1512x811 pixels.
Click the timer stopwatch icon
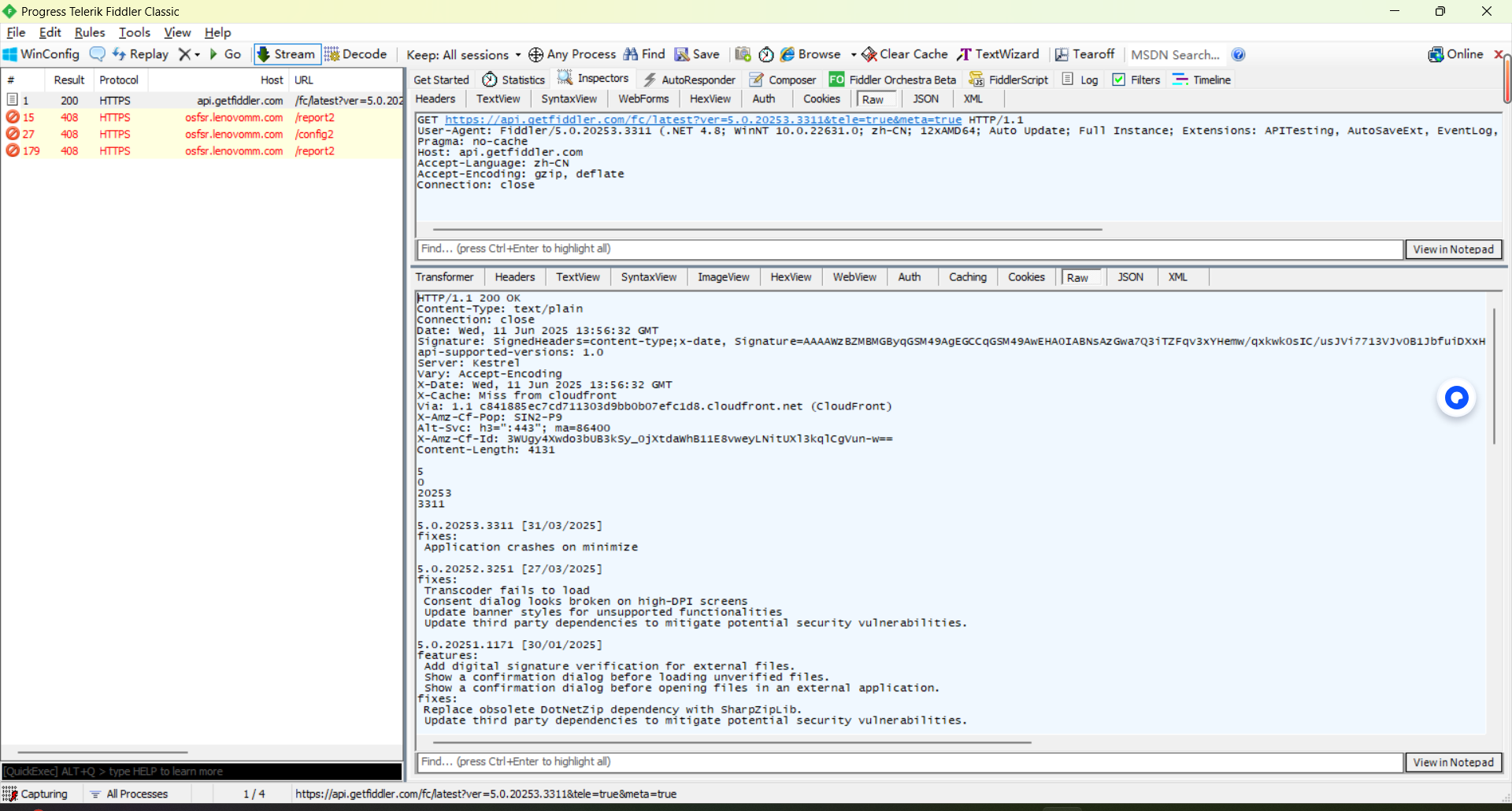[x=766, y=54]
